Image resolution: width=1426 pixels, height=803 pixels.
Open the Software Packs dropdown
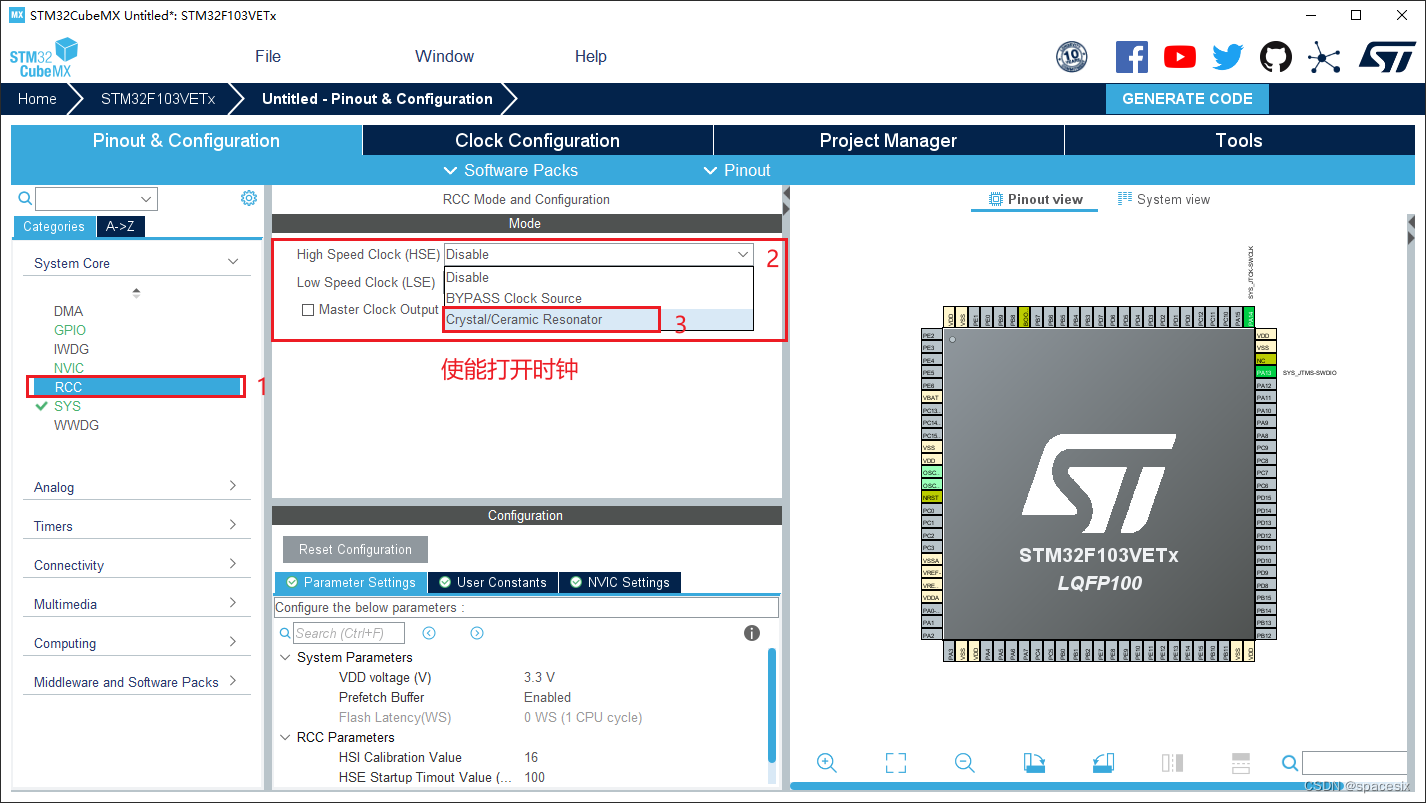point(510,170)
